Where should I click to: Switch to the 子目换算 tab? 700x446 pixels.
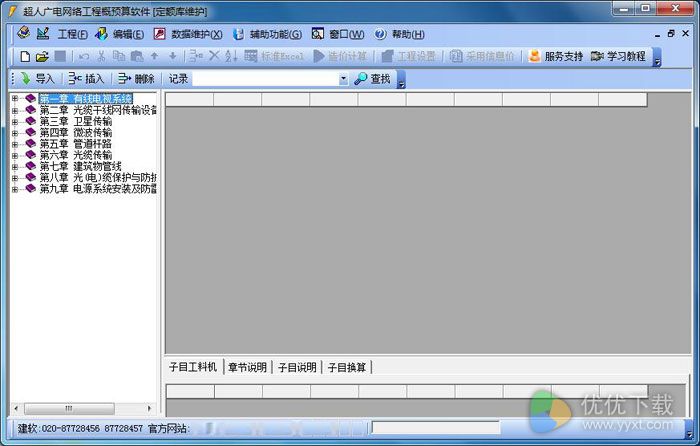[x=347, y=367]
